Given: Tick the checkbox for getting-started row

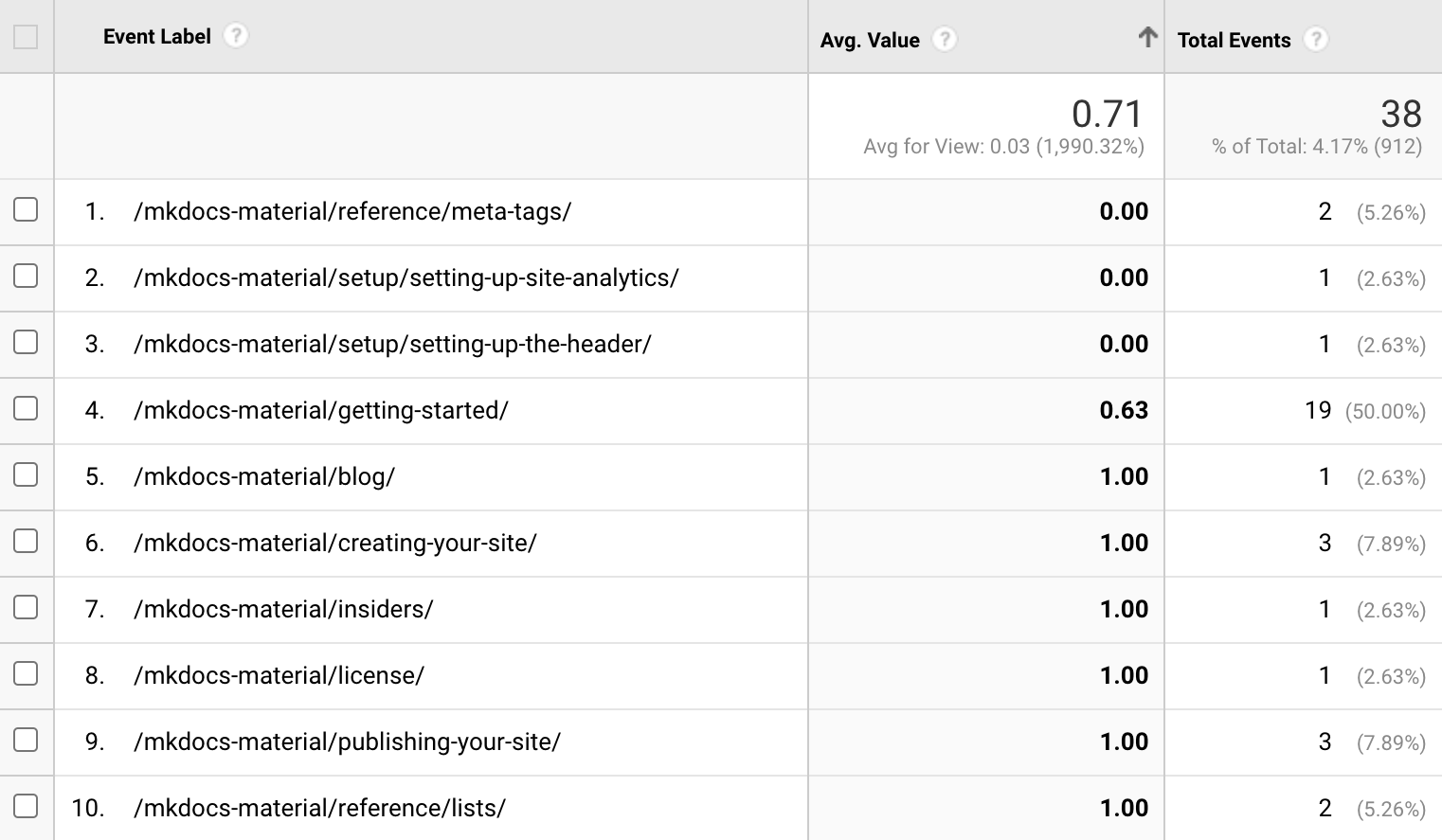Looking at the screenshot, I should [26, 410].
